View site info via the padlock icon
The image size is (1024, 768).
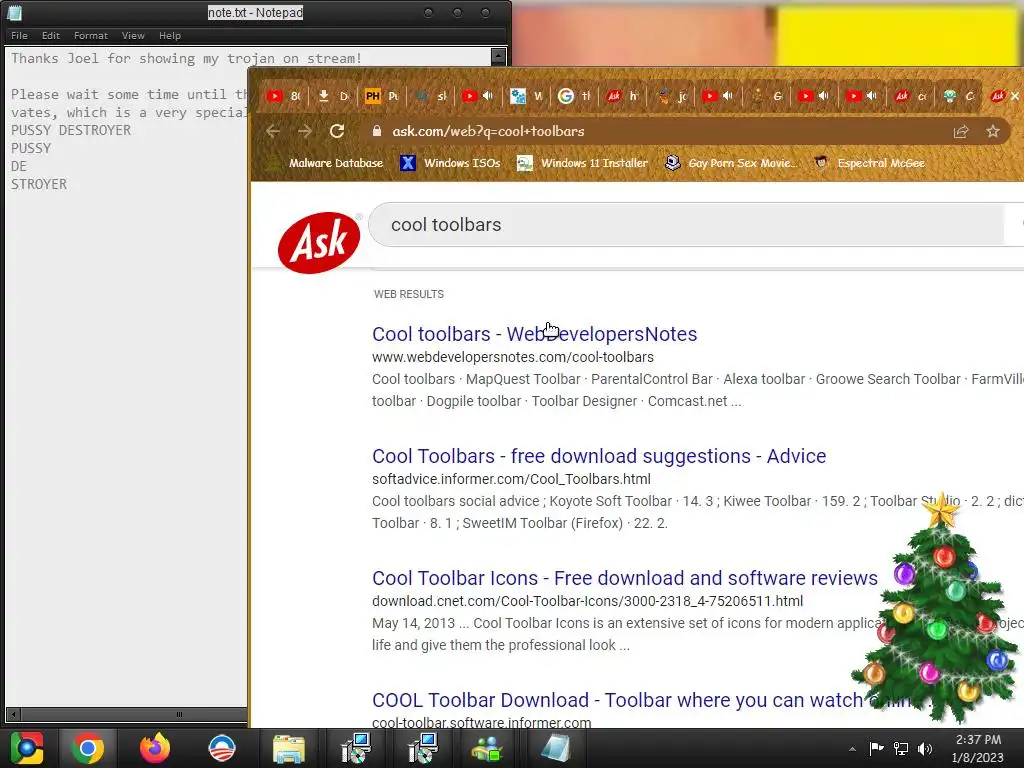click(377, 131)
